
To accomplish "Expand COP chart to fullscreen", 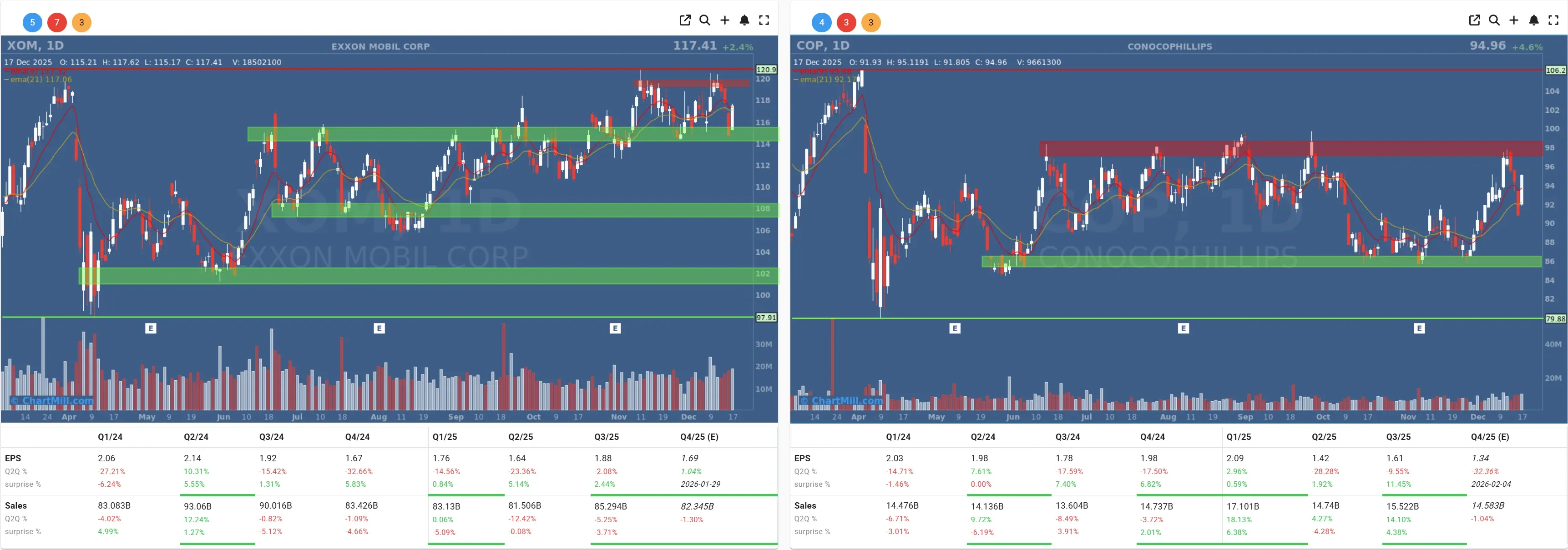I will pos(1554,20).
